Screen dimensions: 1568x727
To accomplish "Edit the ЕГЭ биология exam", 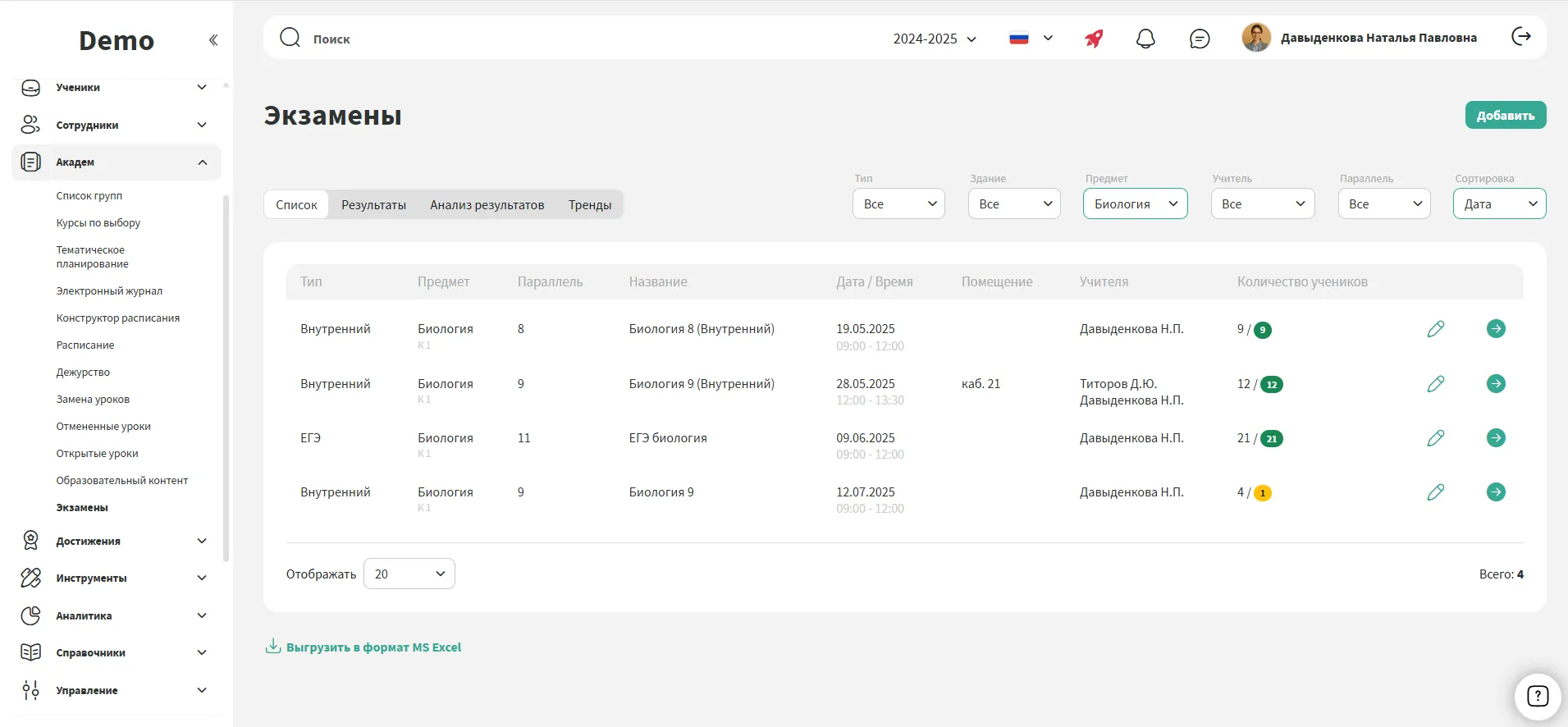I will 1435,438.
